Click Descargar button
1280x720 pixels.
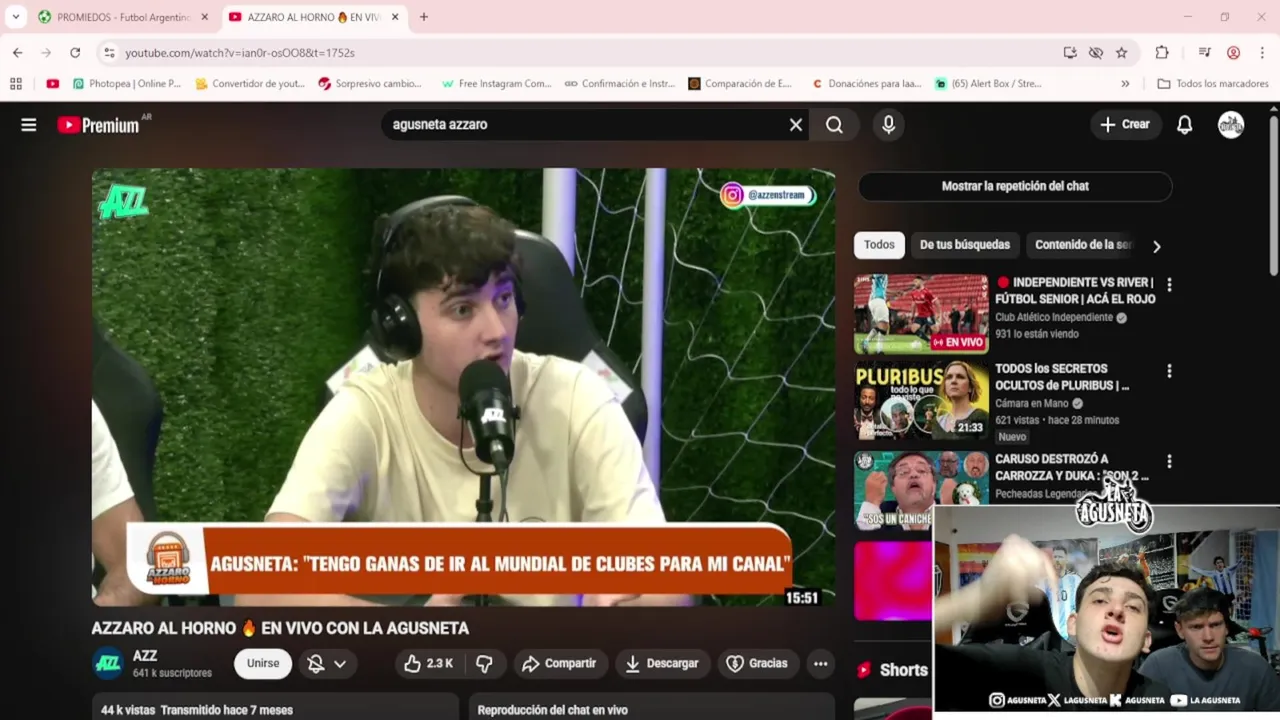click(x=662, y=663)
